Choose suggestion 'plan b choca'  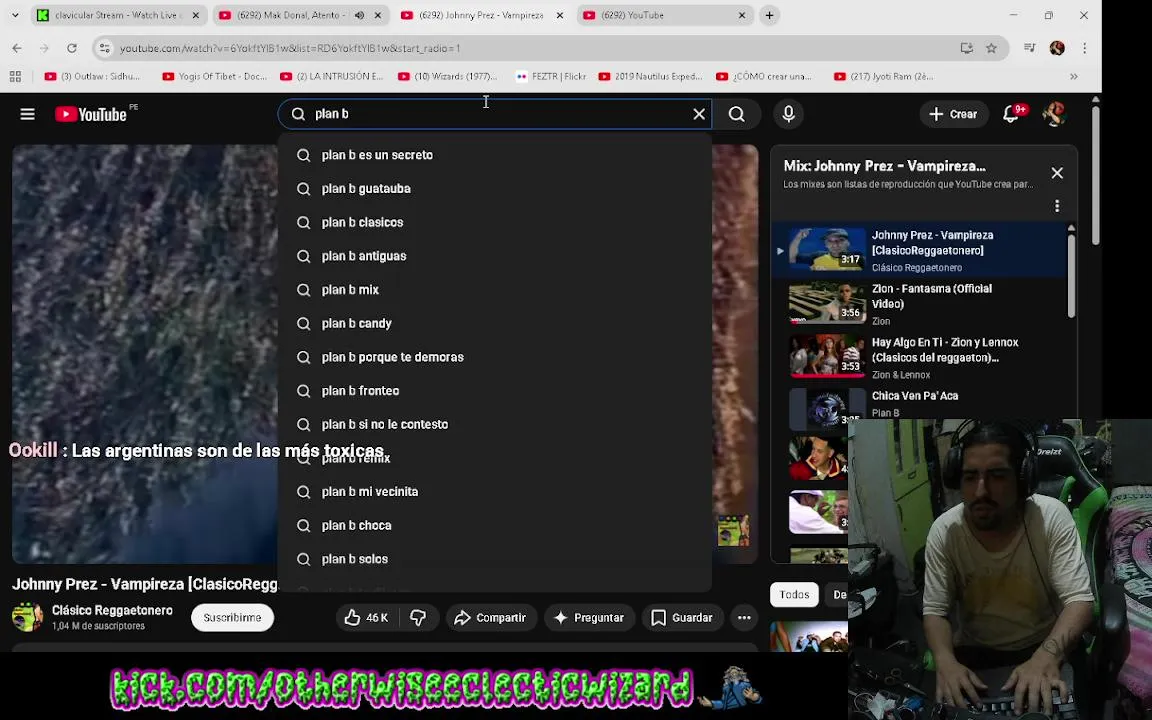tap(494, 525)
